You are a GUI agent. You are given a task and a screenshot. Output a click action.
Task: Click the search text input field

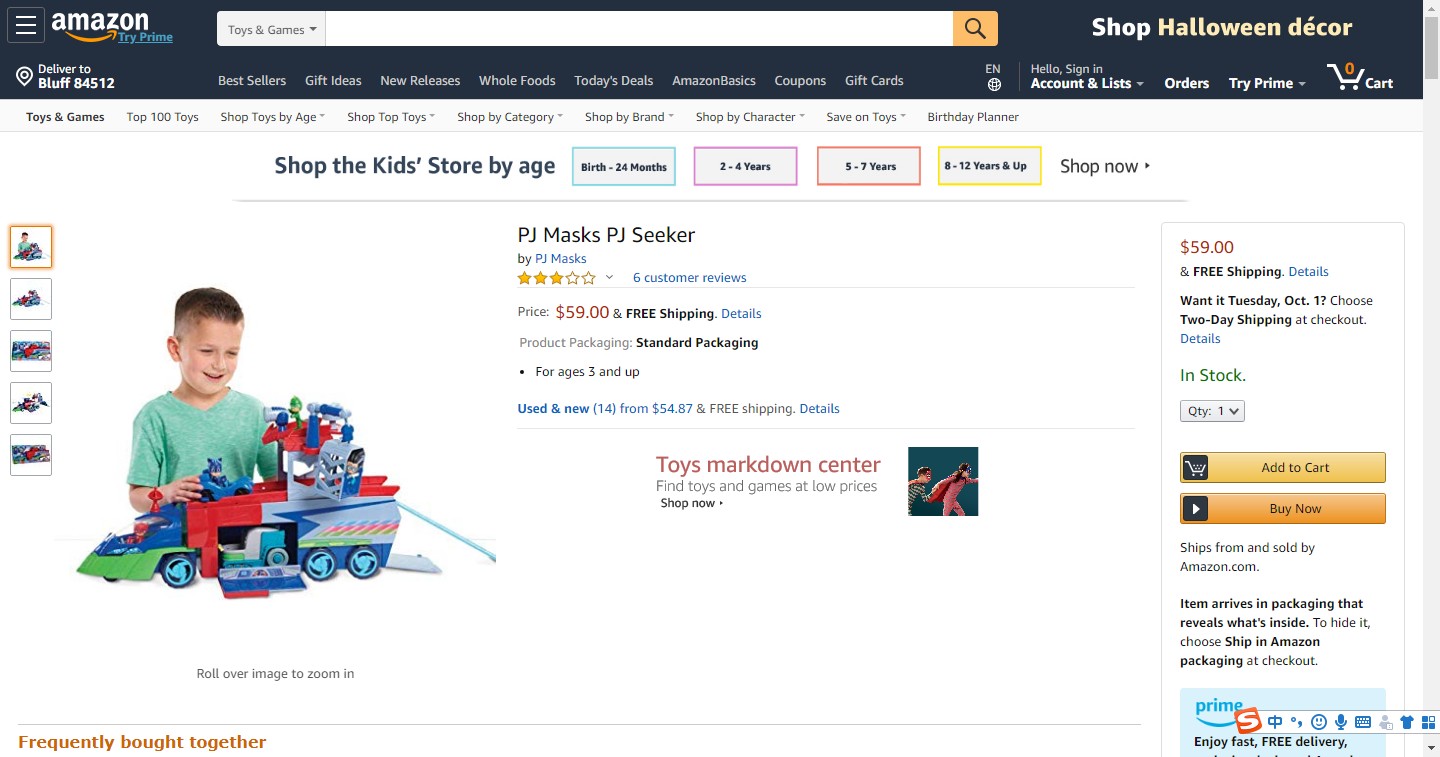click(x=638, y=29)
